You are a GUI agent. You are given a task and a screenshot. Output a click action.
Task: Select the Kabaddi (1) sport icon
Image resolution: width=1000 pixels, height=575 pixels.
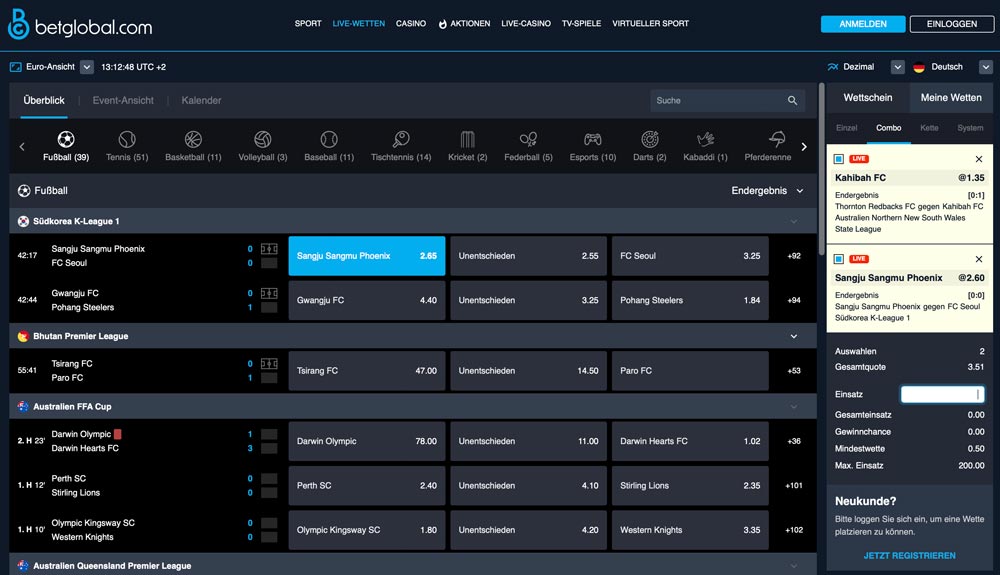(x=705, y=139)
